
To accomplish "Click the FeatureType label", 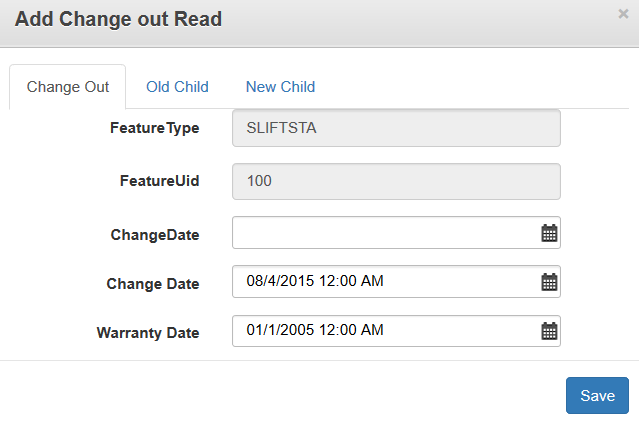I will click(154, 128).
